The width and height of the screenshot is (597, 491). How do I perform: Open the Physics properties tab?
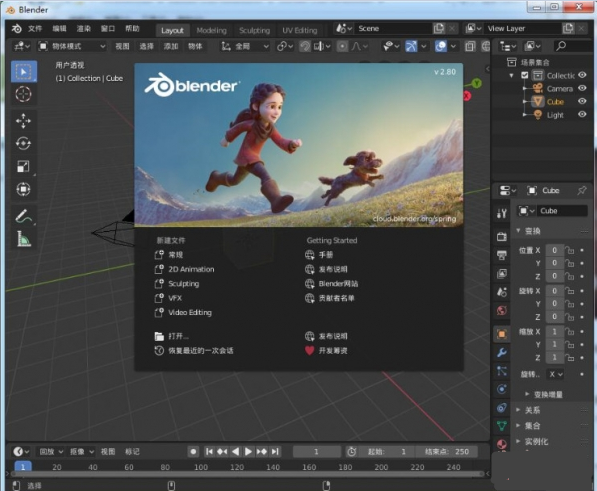point(502,389)
